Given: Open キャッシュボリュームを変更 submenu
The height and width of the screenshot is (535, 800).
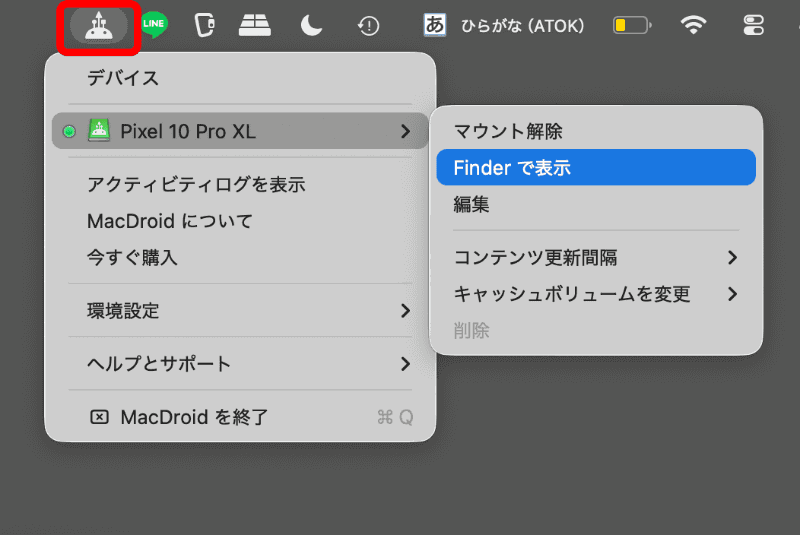Looking at the screenshot, I should [x=596, y=294].
